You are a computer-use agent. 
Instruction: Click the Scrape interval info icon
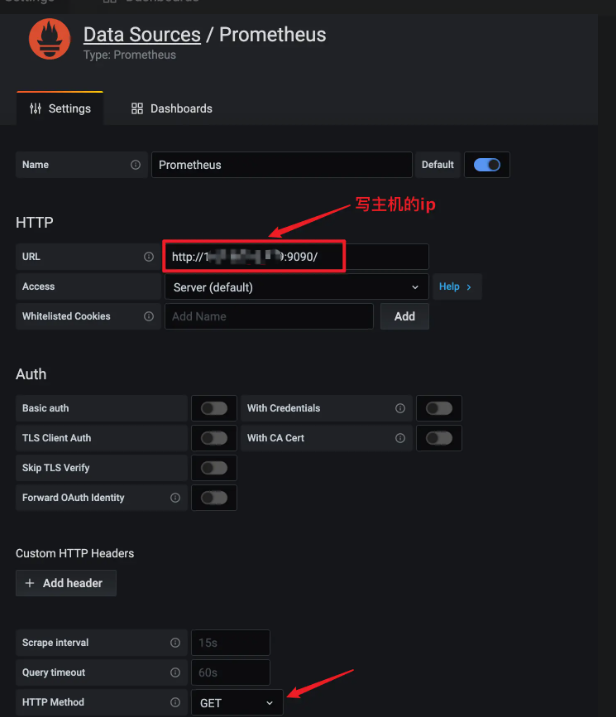pos(175,643)
